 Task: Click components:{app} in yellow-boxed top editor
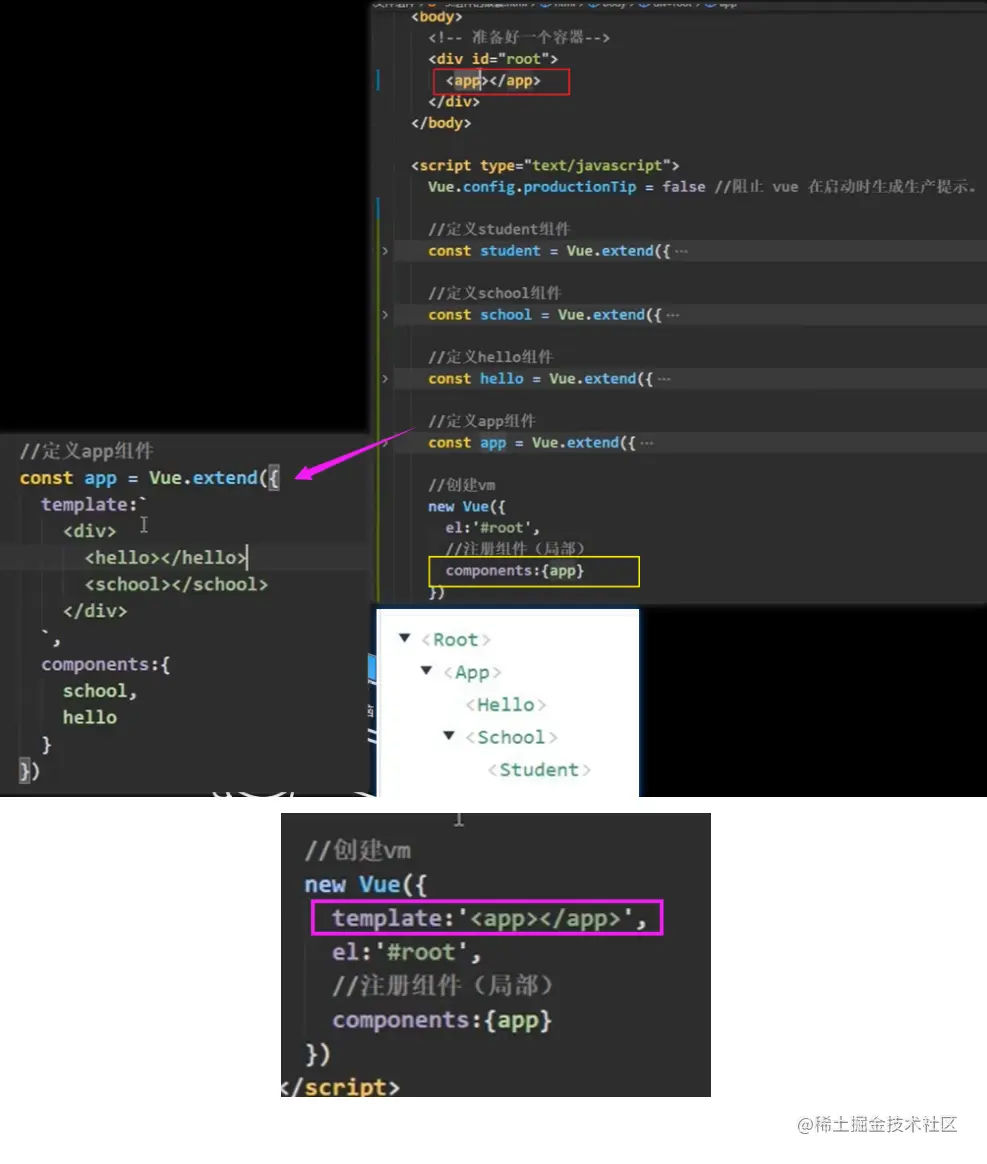(515, 570)
